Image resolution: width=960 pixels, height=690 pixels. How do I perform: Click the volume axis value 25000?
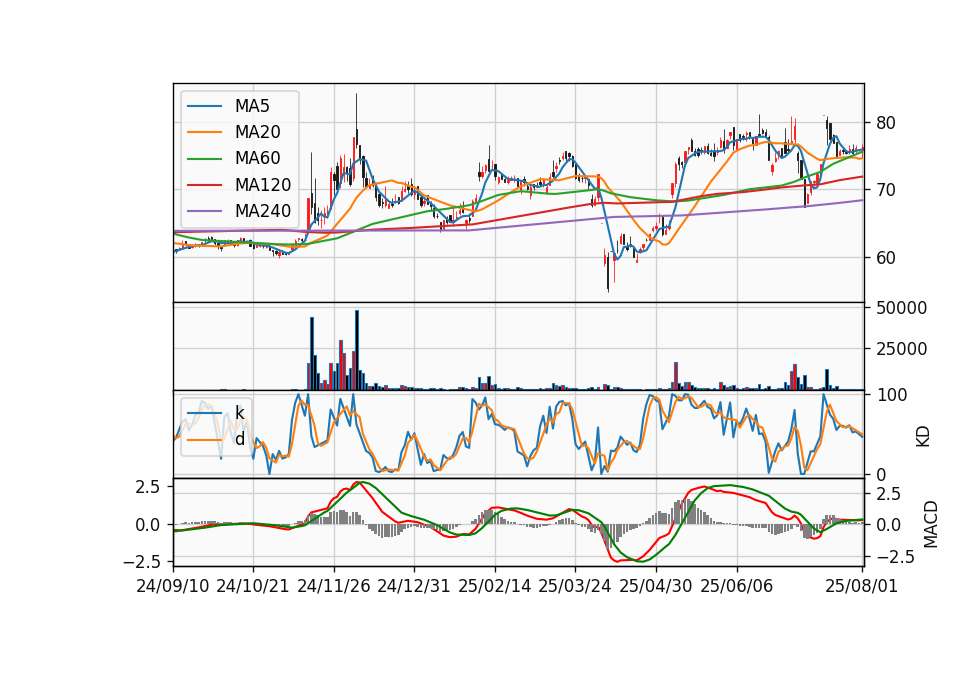coord(902,349)
